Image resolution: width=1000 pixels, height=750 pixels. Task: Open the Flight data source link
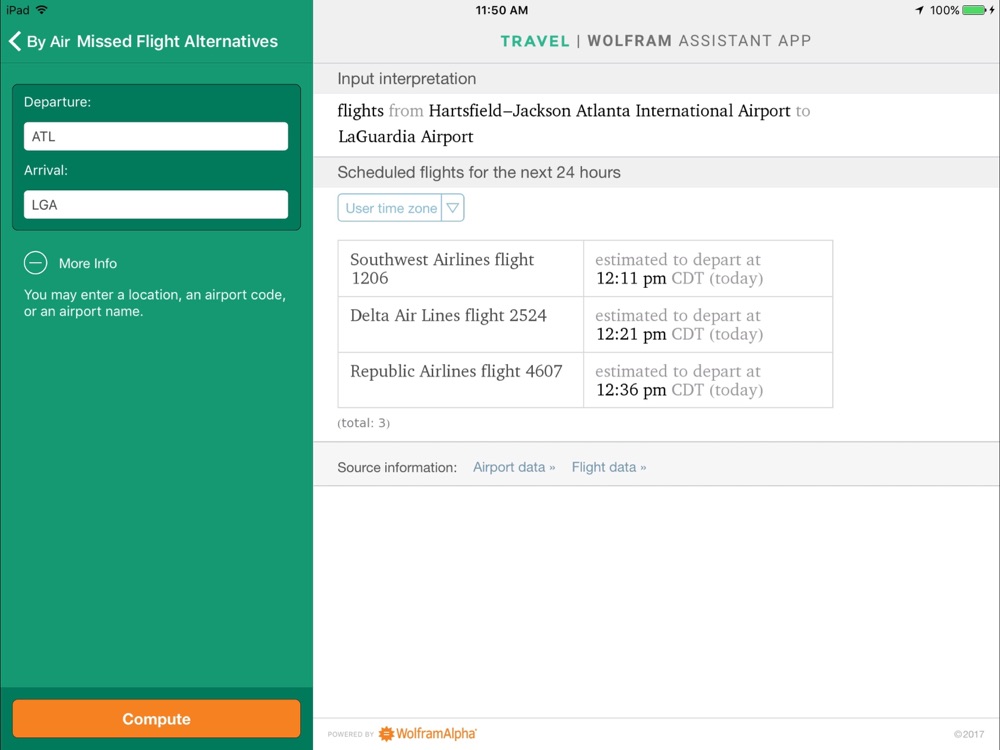click(608, 467)
